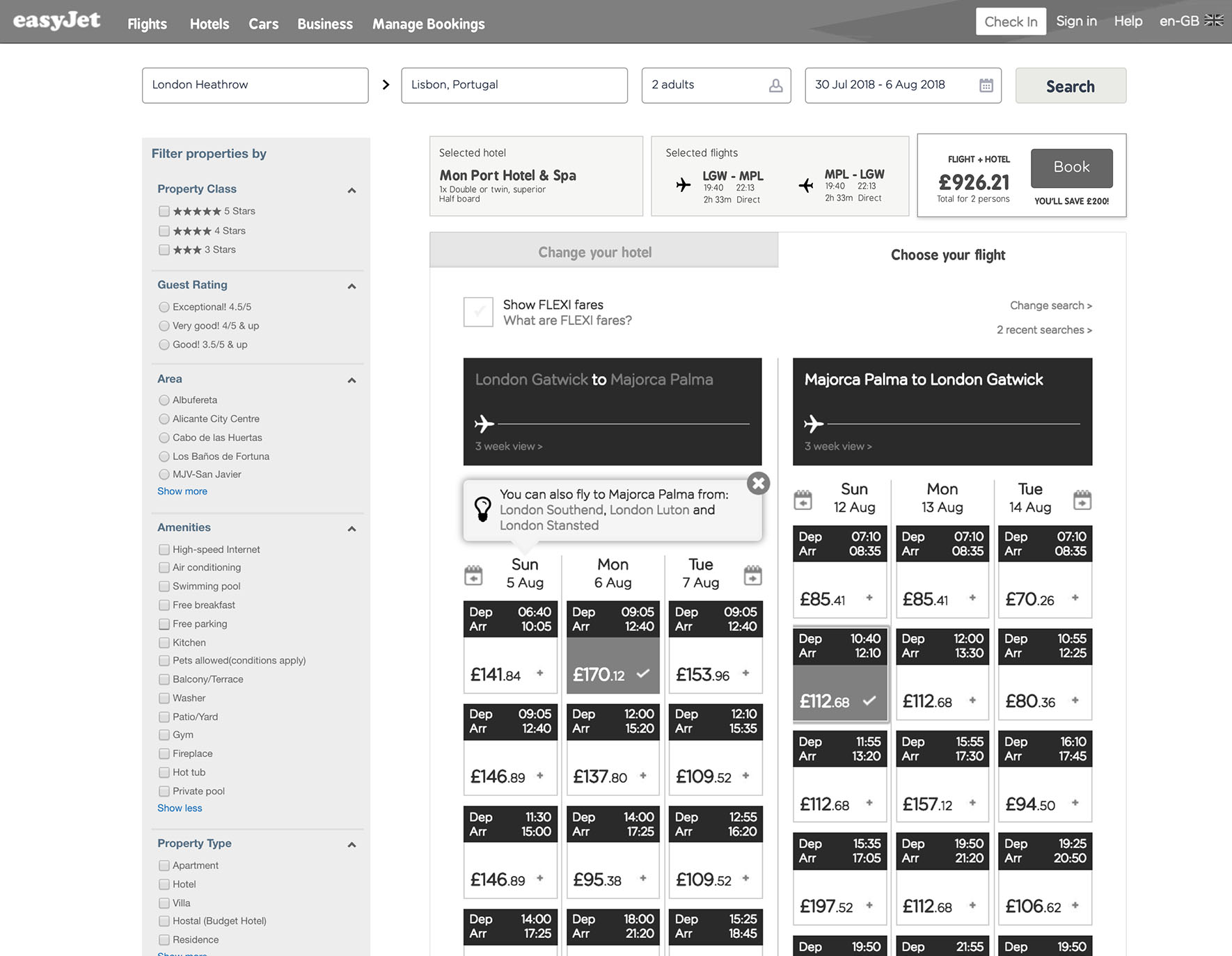1232x956 pixels.
Task: Check the Swimming pool amenity filter
Action: pyautogui.click(x=164, y=587)
